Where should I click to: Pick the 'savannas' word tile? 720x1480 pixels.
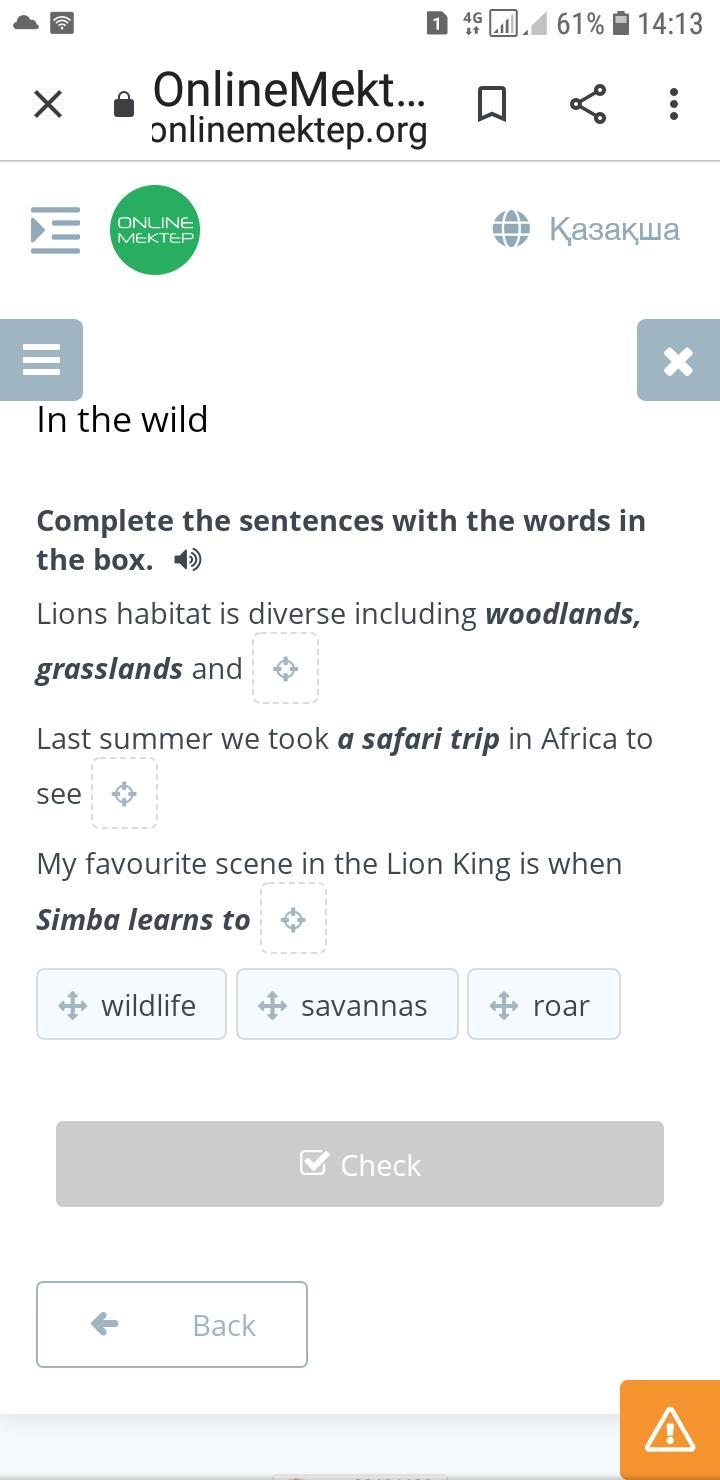(347, 1004)
